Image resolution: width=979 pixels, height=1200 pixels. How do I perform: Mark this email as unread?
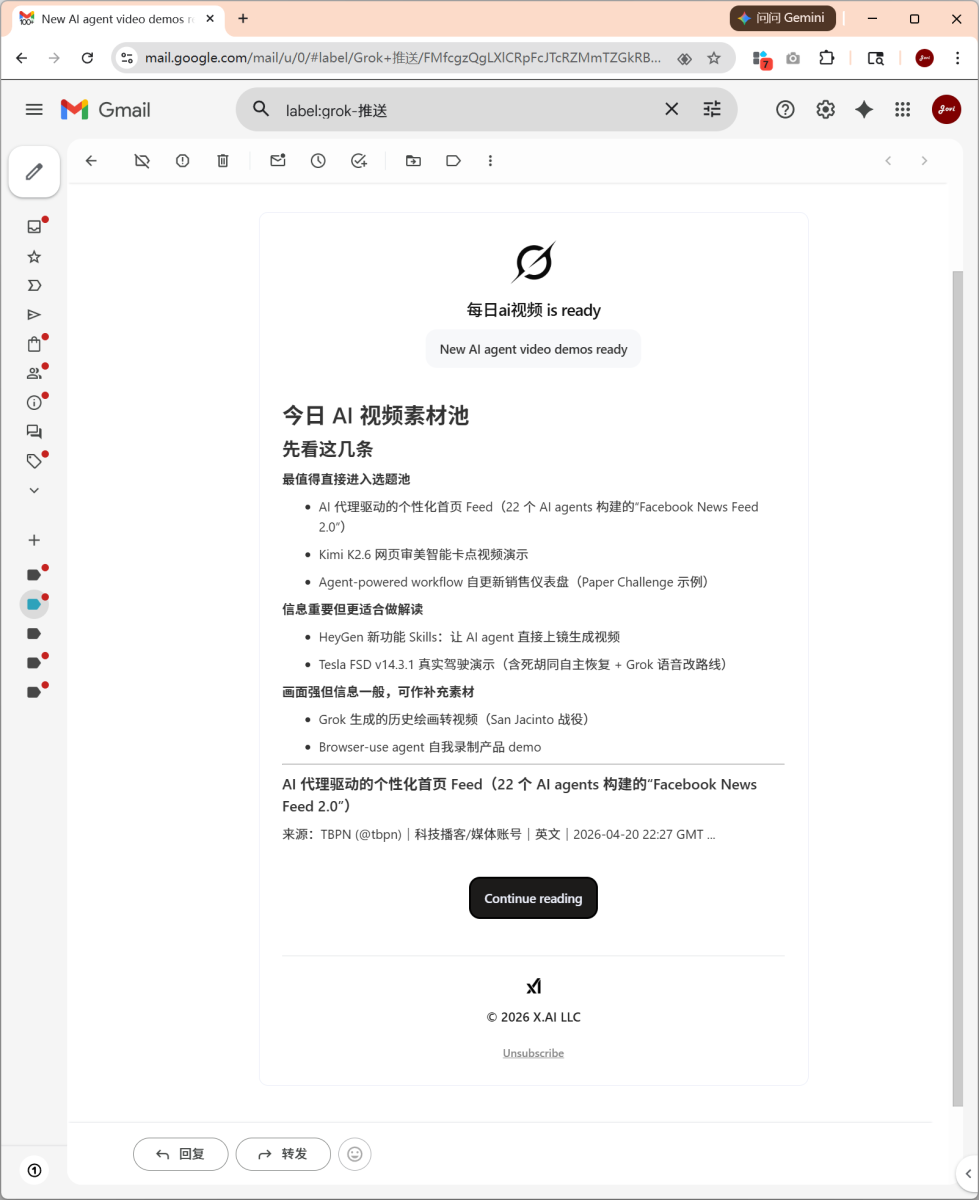click(x=278, y=161)
